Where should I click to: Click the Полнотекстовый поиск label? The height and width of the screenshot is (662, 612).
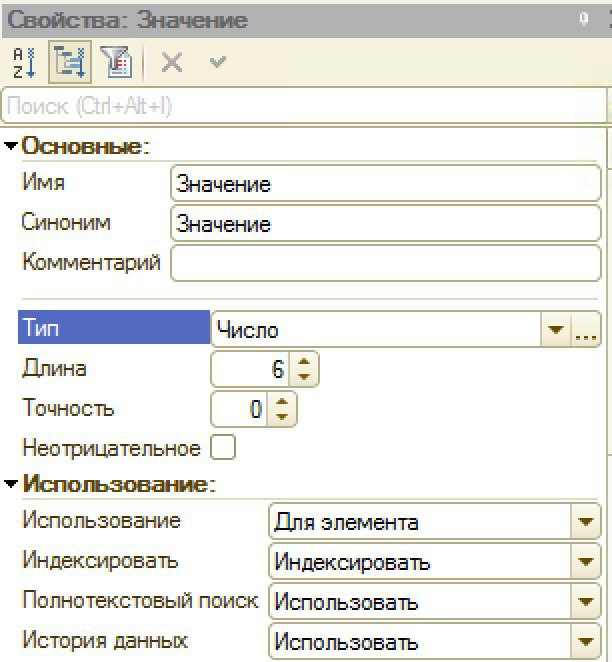point(140,600)
